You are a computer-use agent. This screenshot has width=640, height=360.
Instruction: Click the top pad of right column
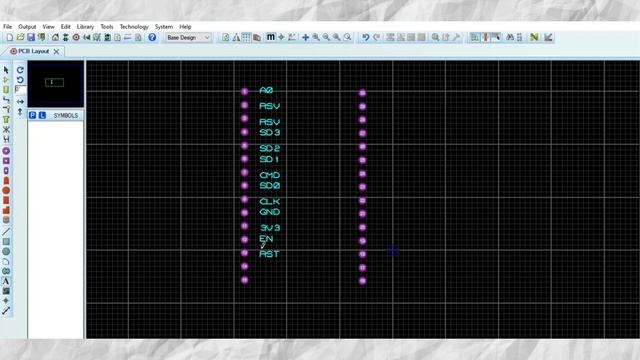362,93
